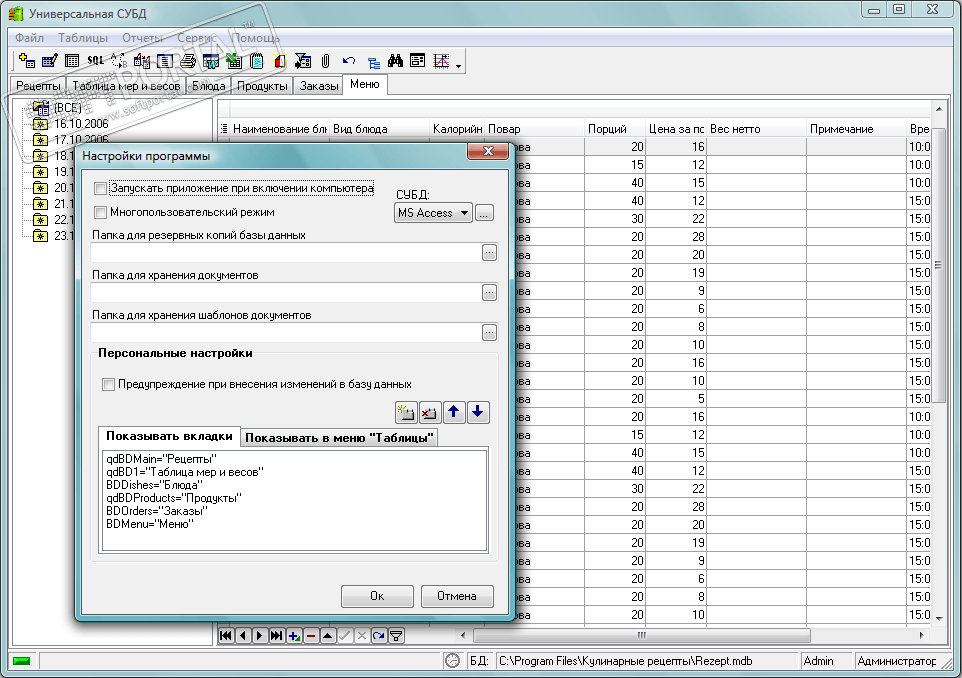Click the printer icon in toolbar
Screen dimensions: 962x678
coord(188,61)
